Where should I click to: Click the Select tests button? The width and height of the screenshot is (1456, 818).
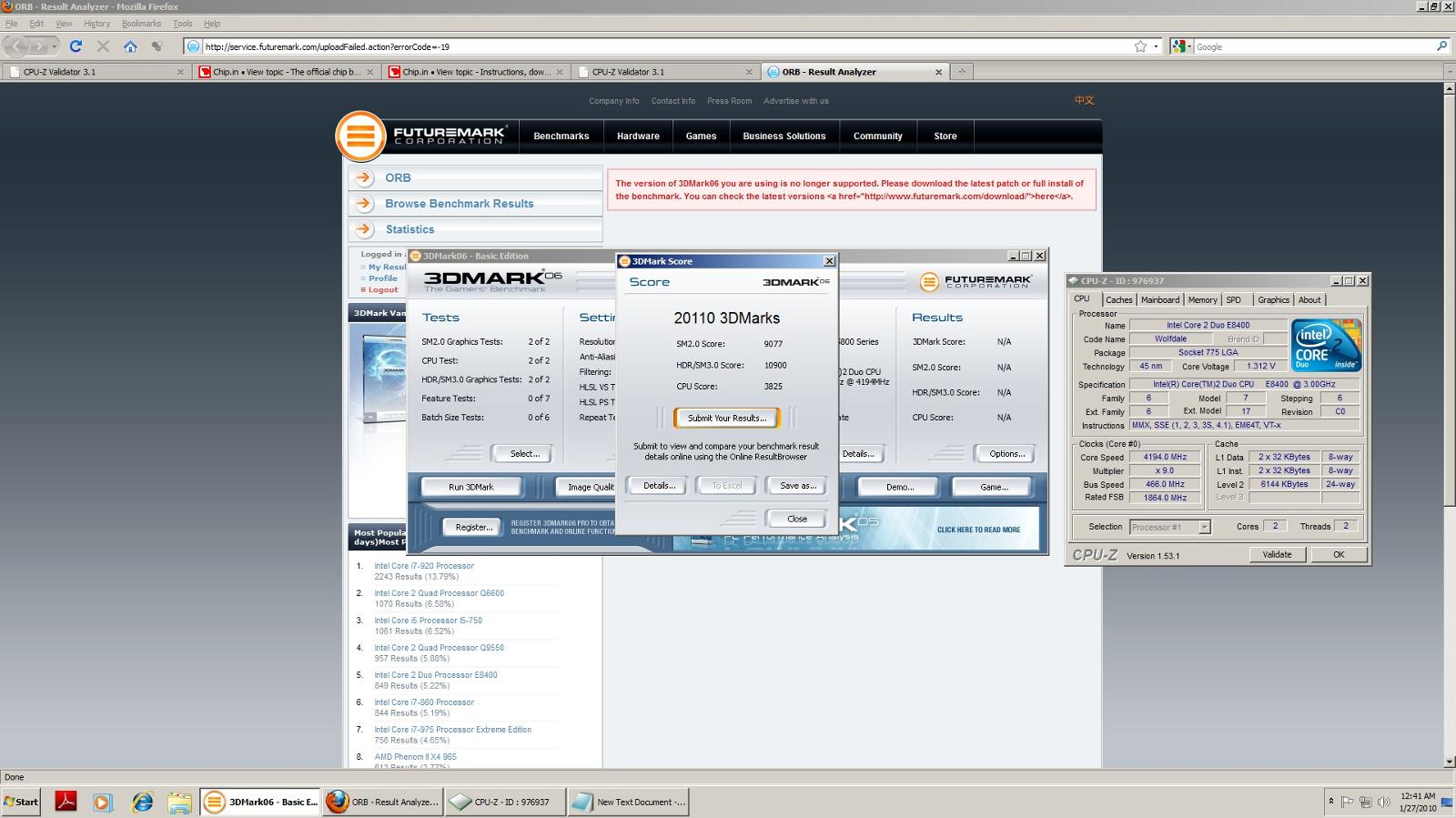524,453
